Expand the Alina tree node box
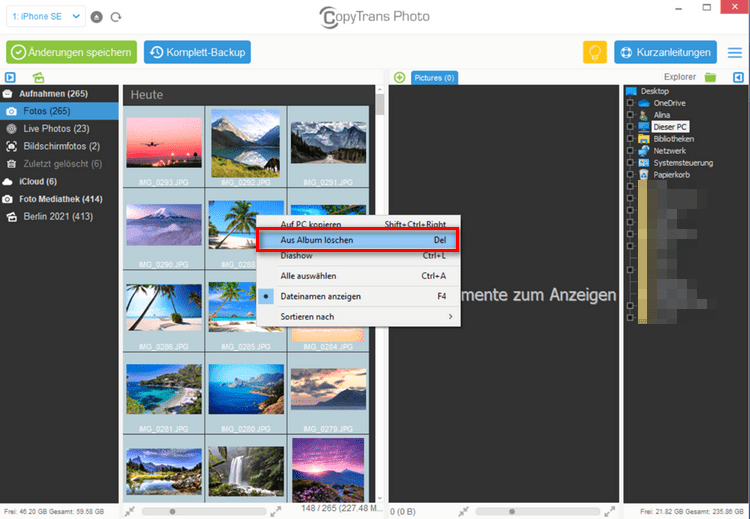Viewport: 750px width, 519px height. [630, 115]
